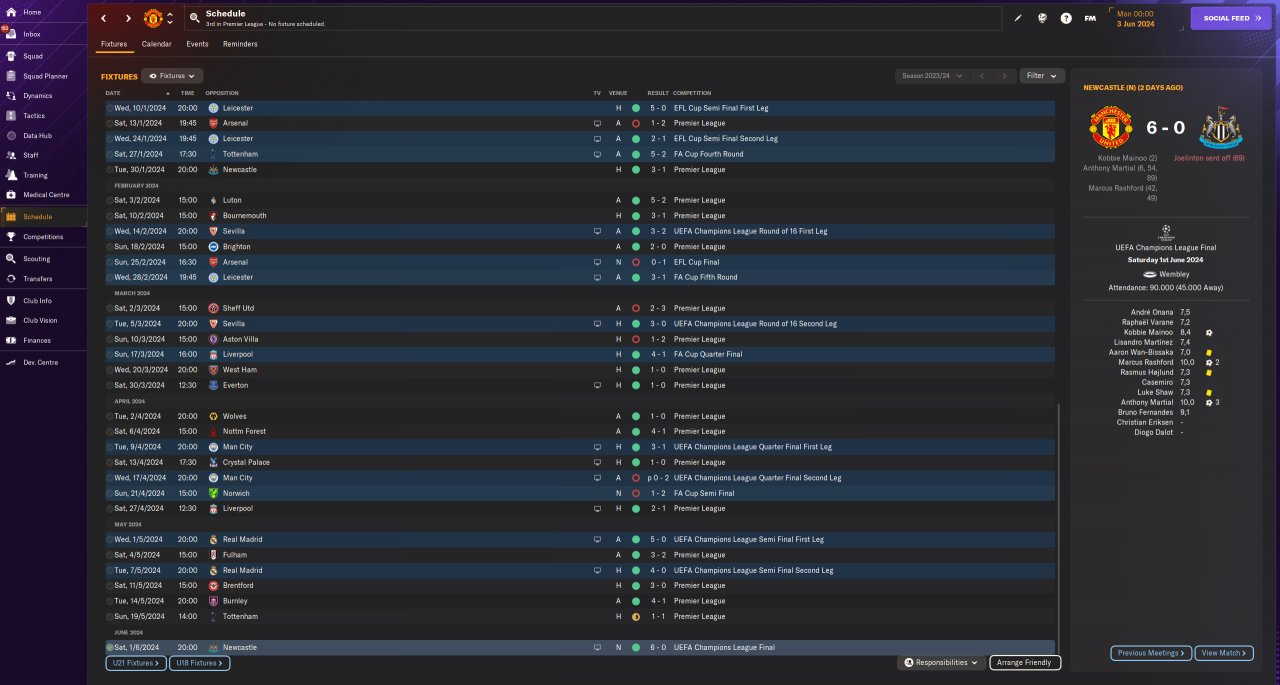Click the Social Feed button
The image size is (1280, 685).
1231,18
